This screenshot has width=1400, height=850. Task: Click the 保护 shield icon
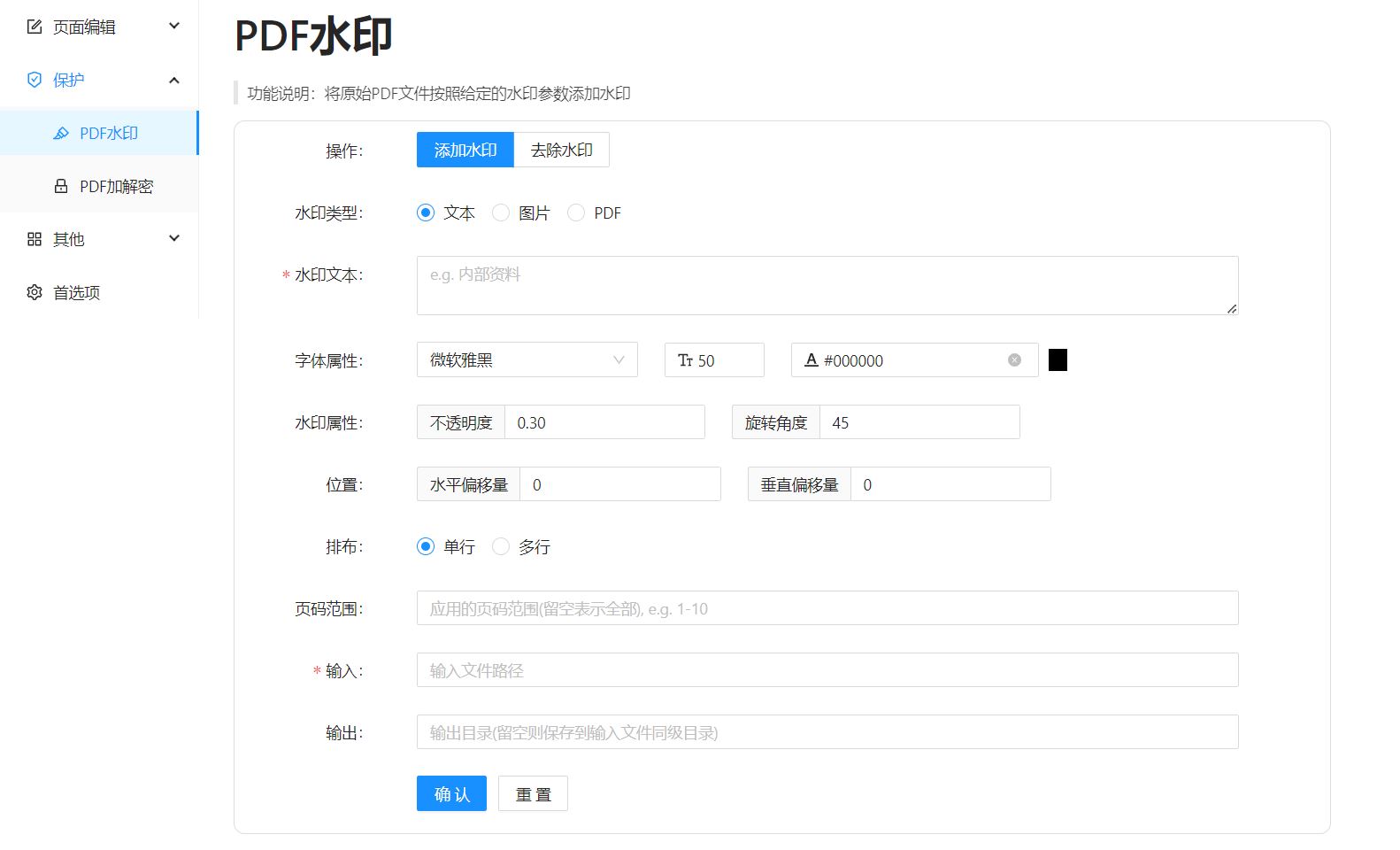pyautogui.click(x=35, y=80)
